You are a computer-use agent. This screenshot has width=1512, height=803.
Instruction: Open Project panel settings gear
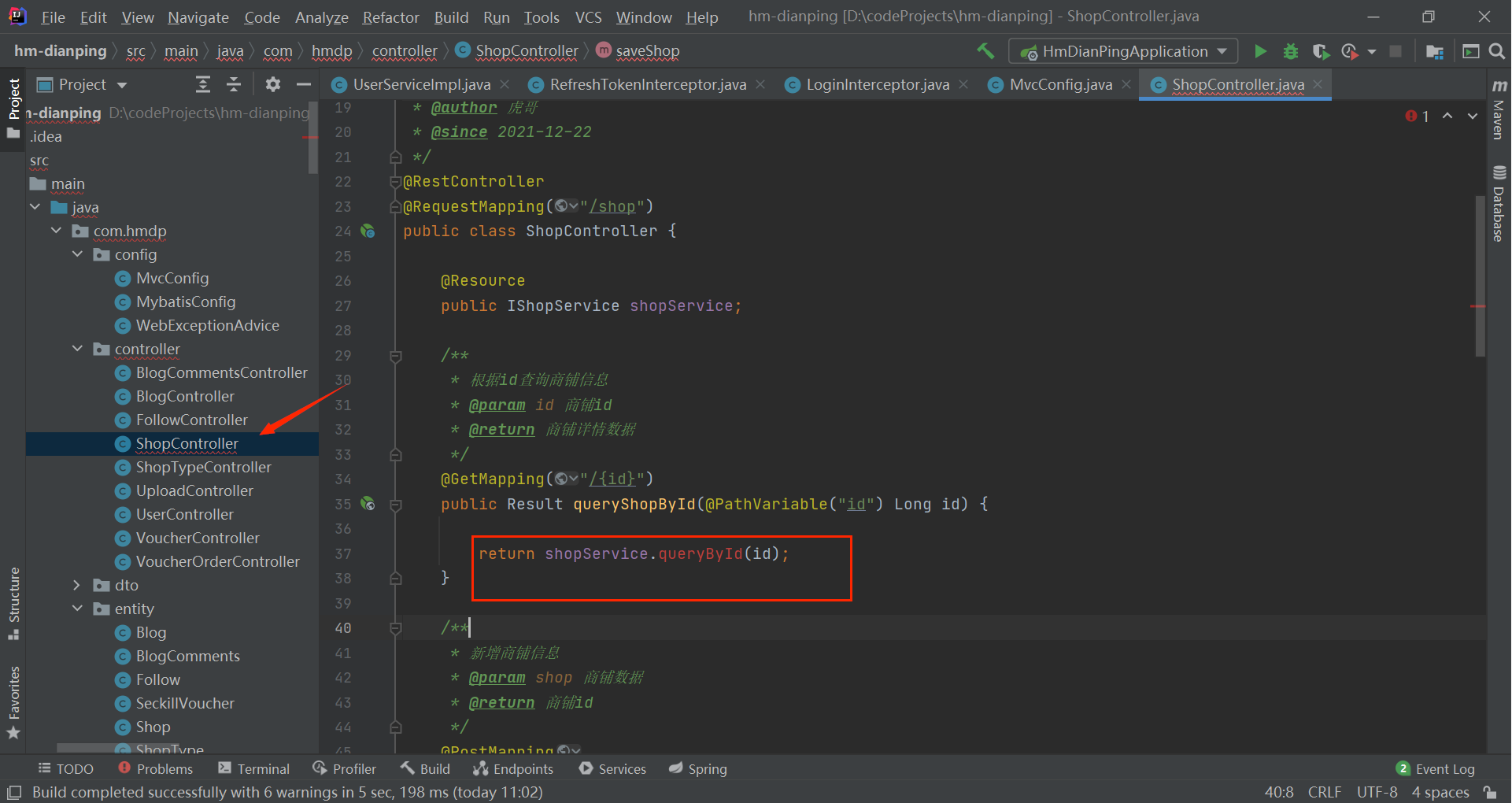click(273, 84)
